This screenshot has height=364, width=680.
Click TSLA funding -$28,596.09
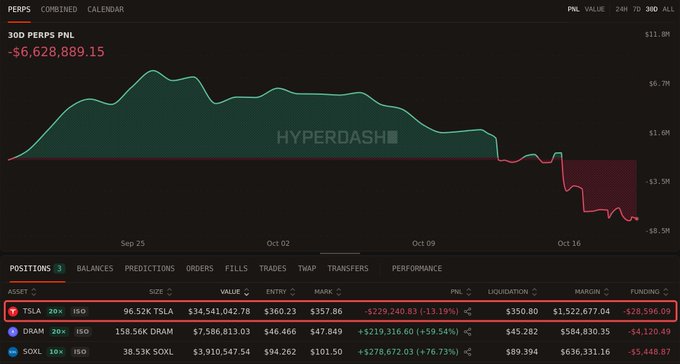point(647,312)
